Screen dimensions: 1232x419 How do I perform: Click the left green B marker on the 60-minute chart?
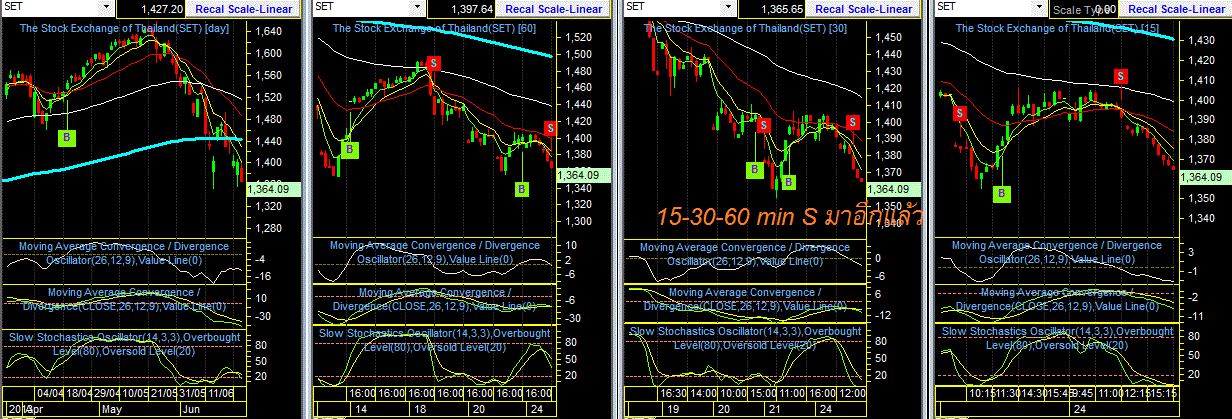pos(349,150)
